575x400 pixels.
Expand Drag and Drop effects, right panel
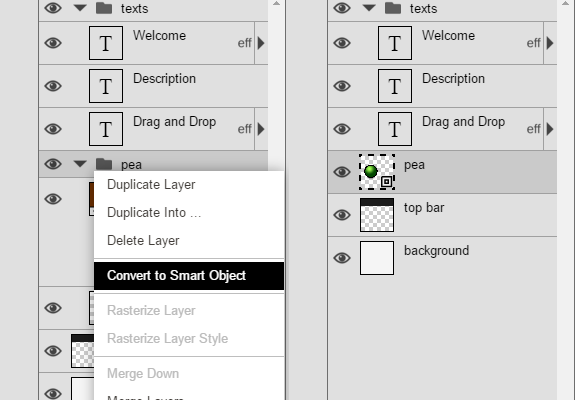[x=550, y=129]
